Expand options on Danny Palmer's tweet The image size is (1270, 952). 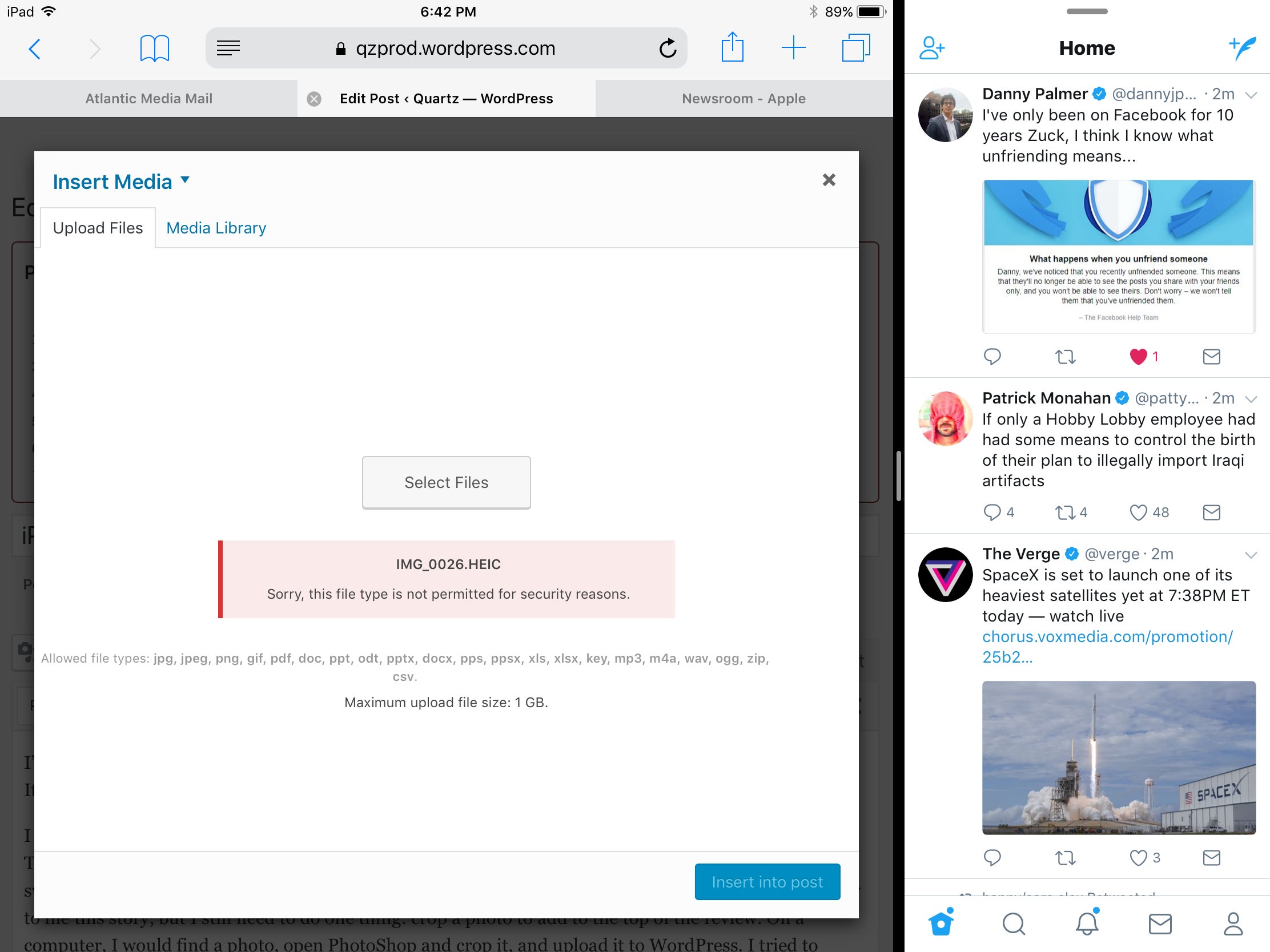(1251, 95)
